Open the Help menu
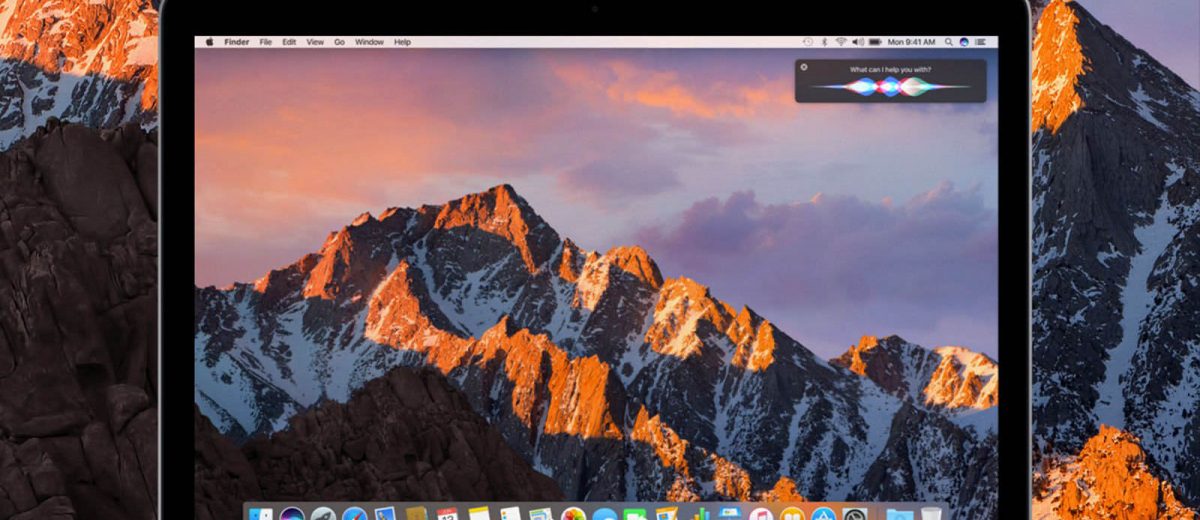The height and width of the screenshot is (520, 1200). [x=402, y=42]
